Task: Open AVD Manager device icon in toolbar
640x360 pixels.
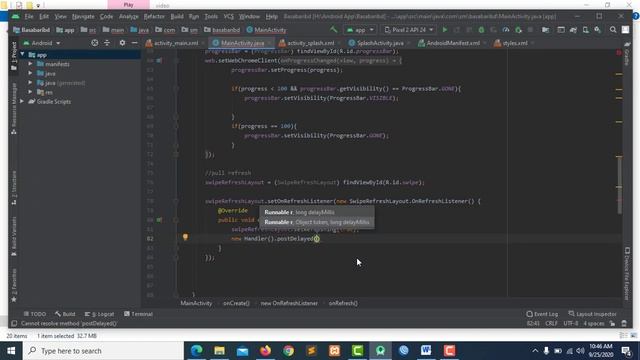Action: click(586, 30)
